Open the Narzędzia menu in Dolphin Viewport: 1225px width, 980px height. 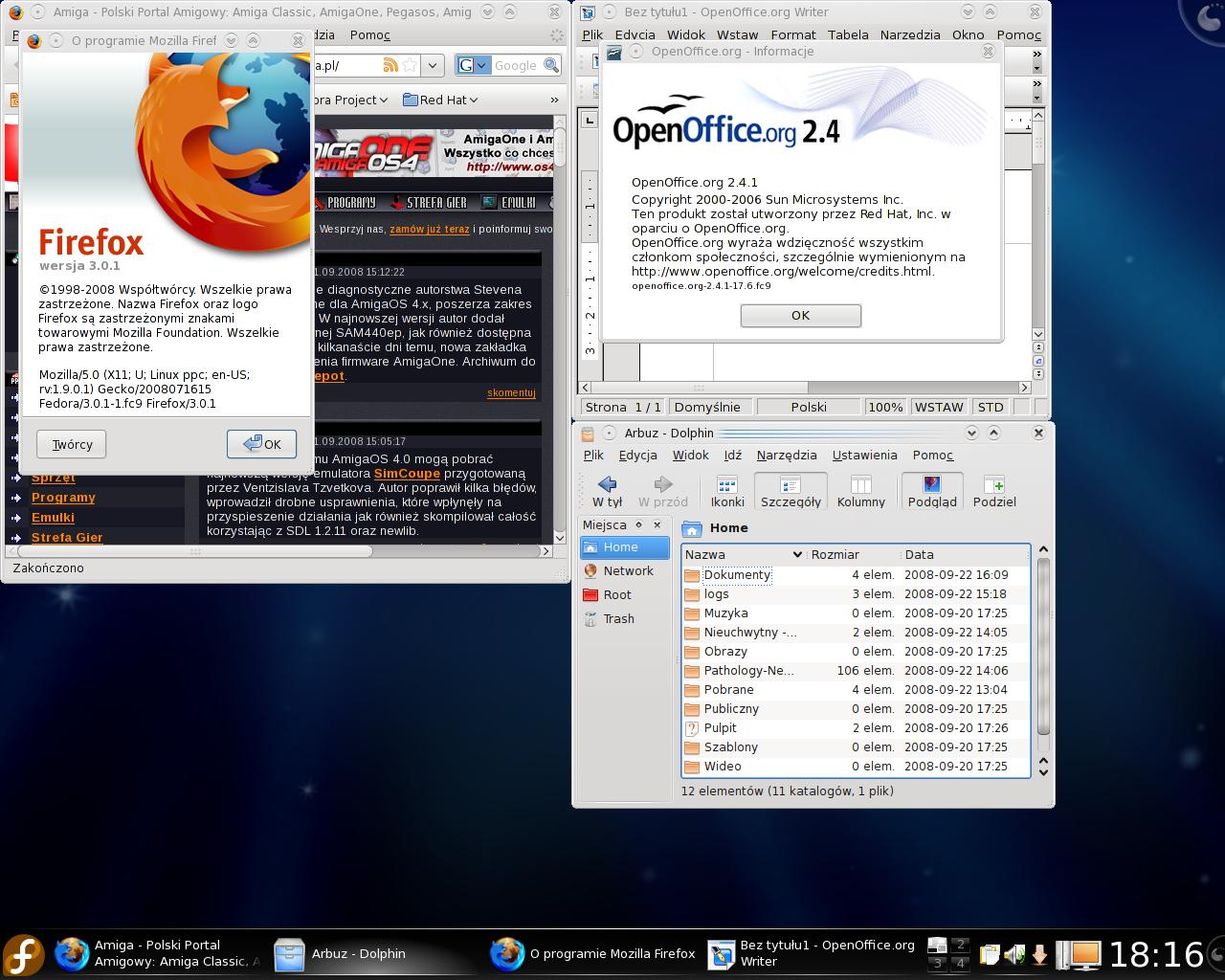[787, 456]
